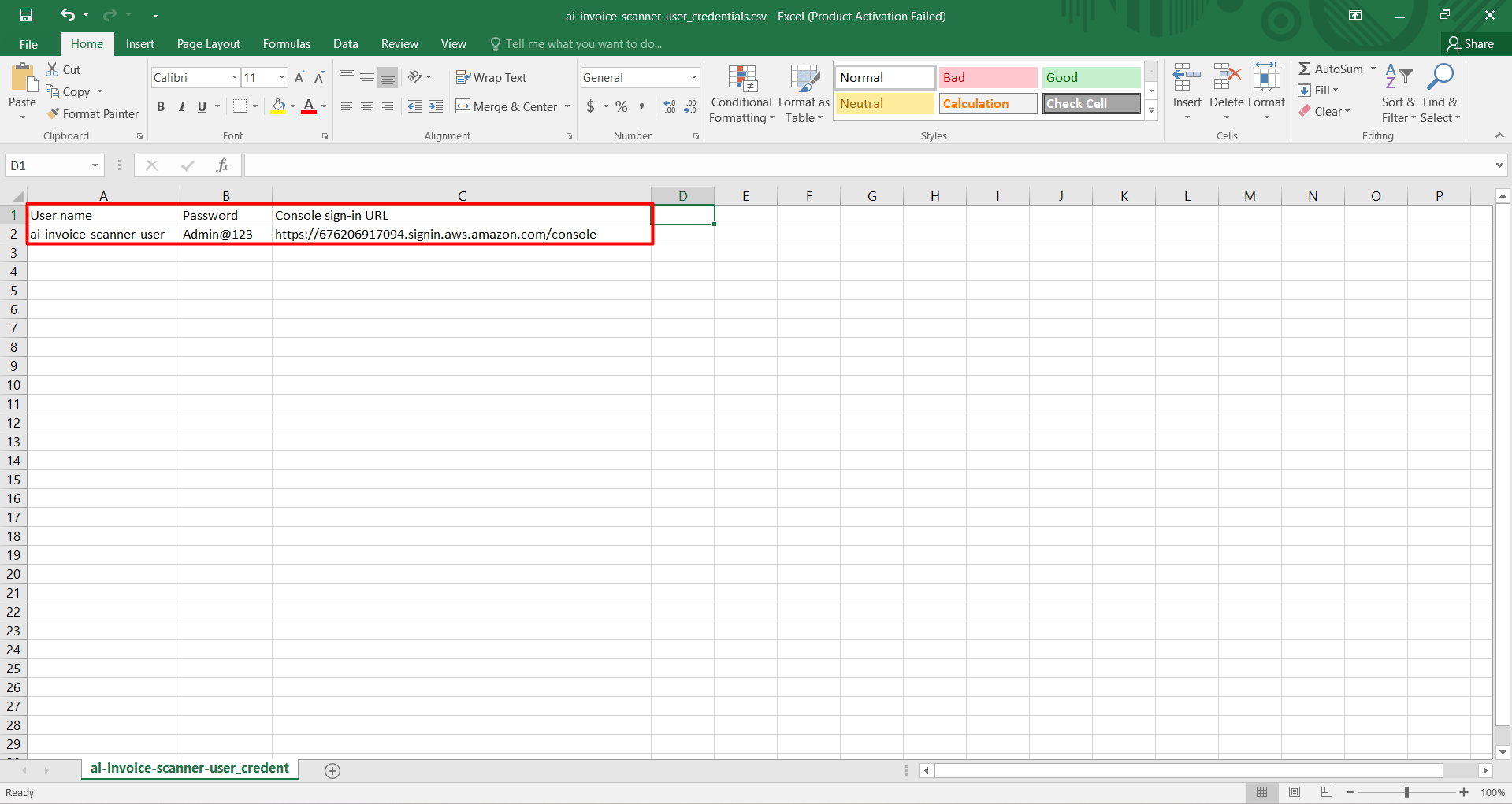The height and width of the screenshot is (804, 1512).
Task: Toggle Bold formatting
Action: pyautogui.click(x=161, y=106)
